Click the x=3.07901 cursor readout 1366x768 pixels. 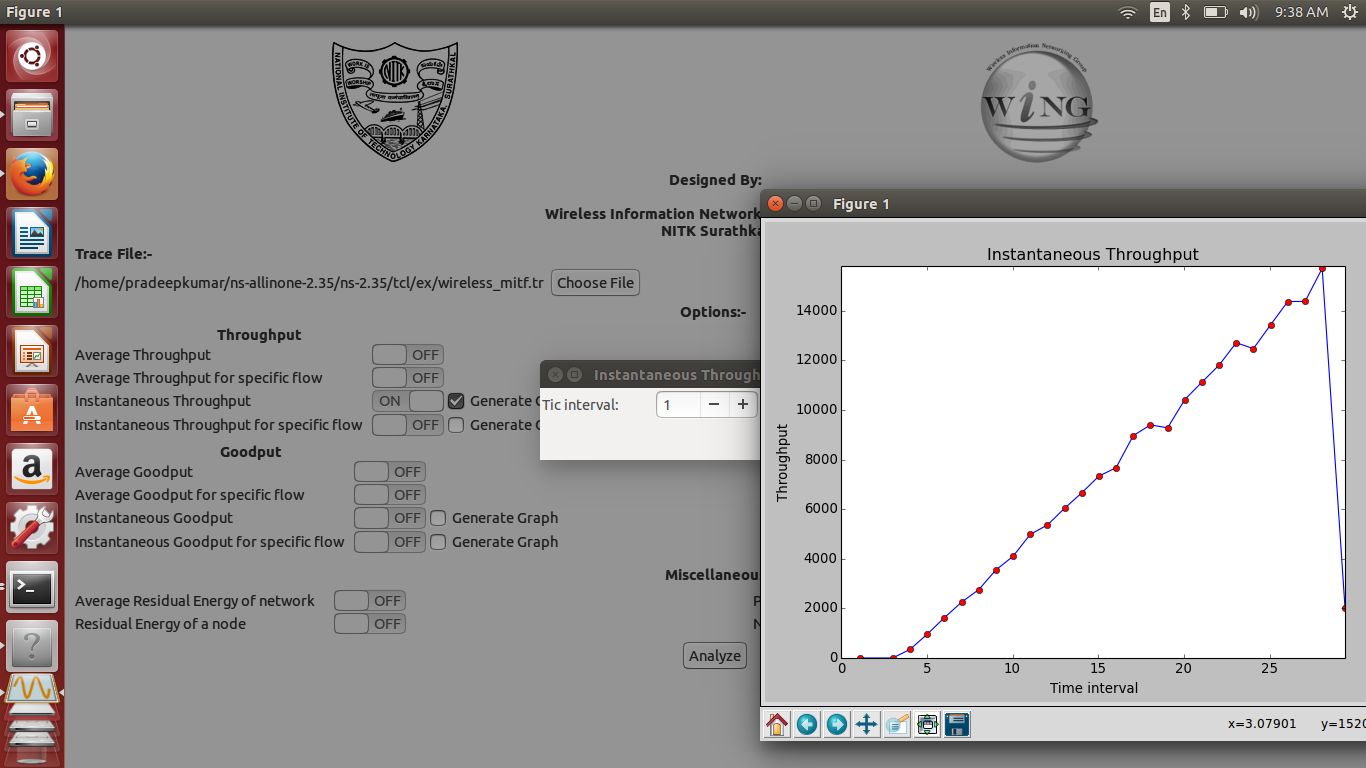point(1262,724)
